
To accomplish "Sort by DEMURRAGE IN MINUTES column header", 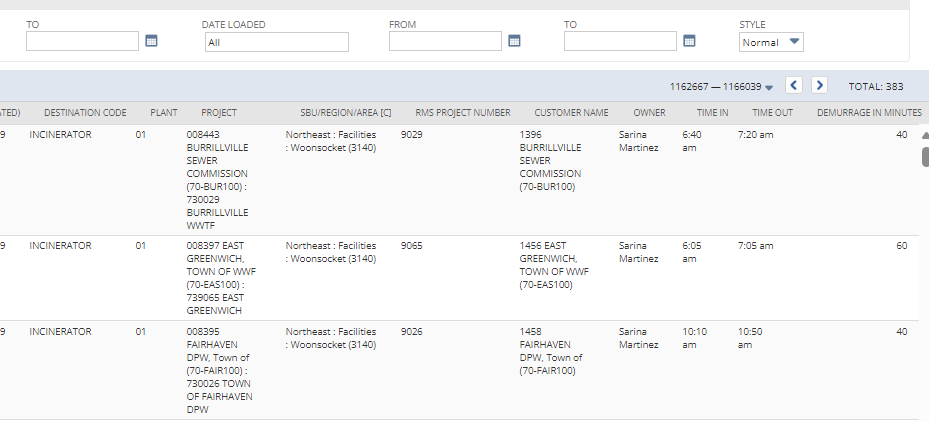I will [x=869, y=113].
